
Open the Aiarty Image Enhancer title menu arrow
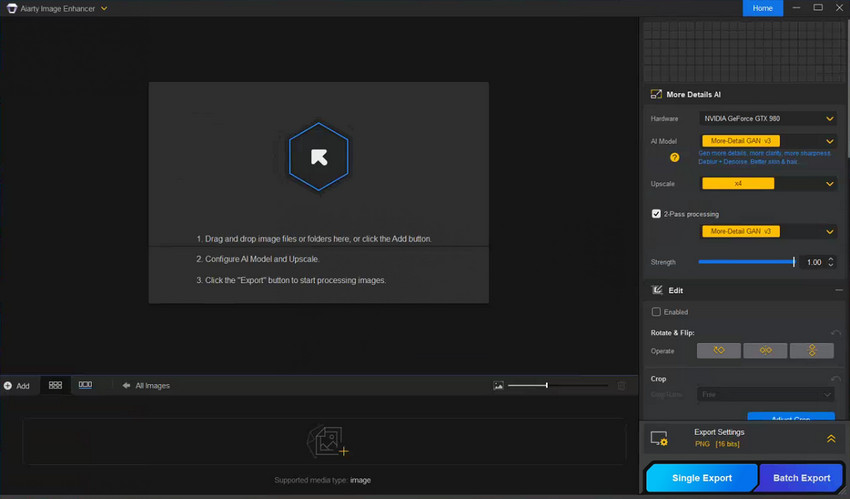(104, 9)
